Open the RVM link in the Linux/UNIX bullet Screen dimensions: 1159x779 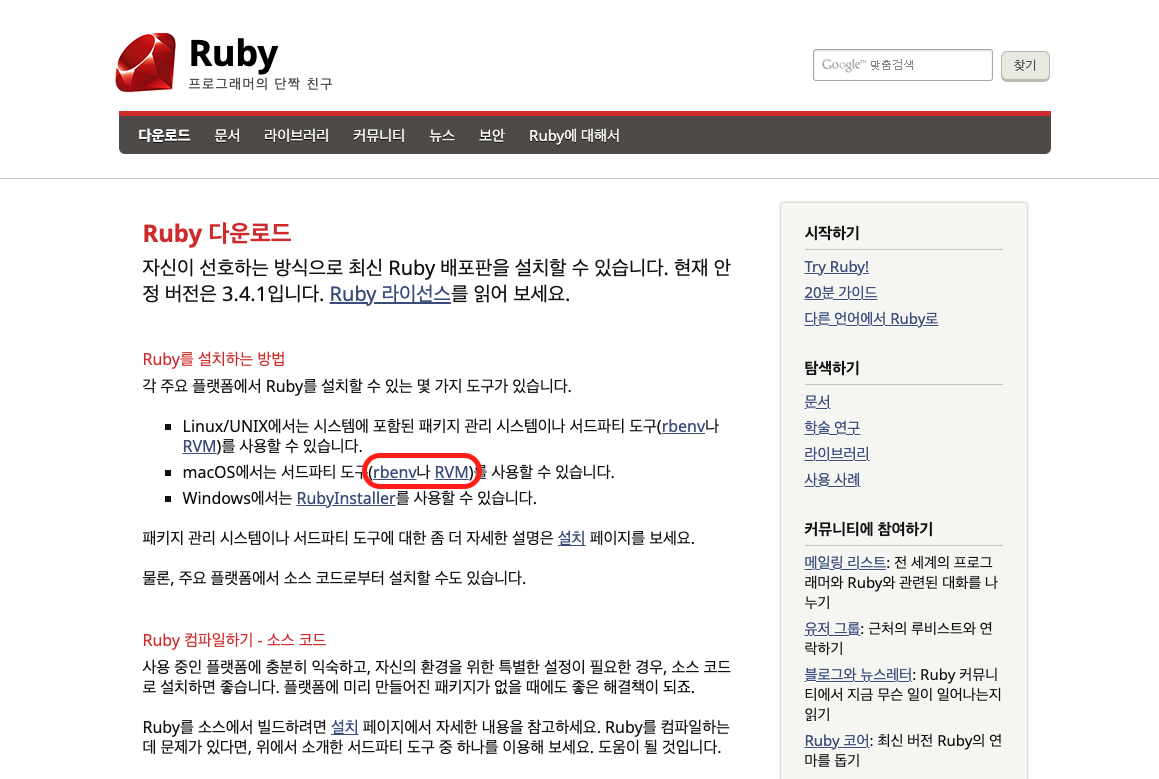click(x=200, y=446)
